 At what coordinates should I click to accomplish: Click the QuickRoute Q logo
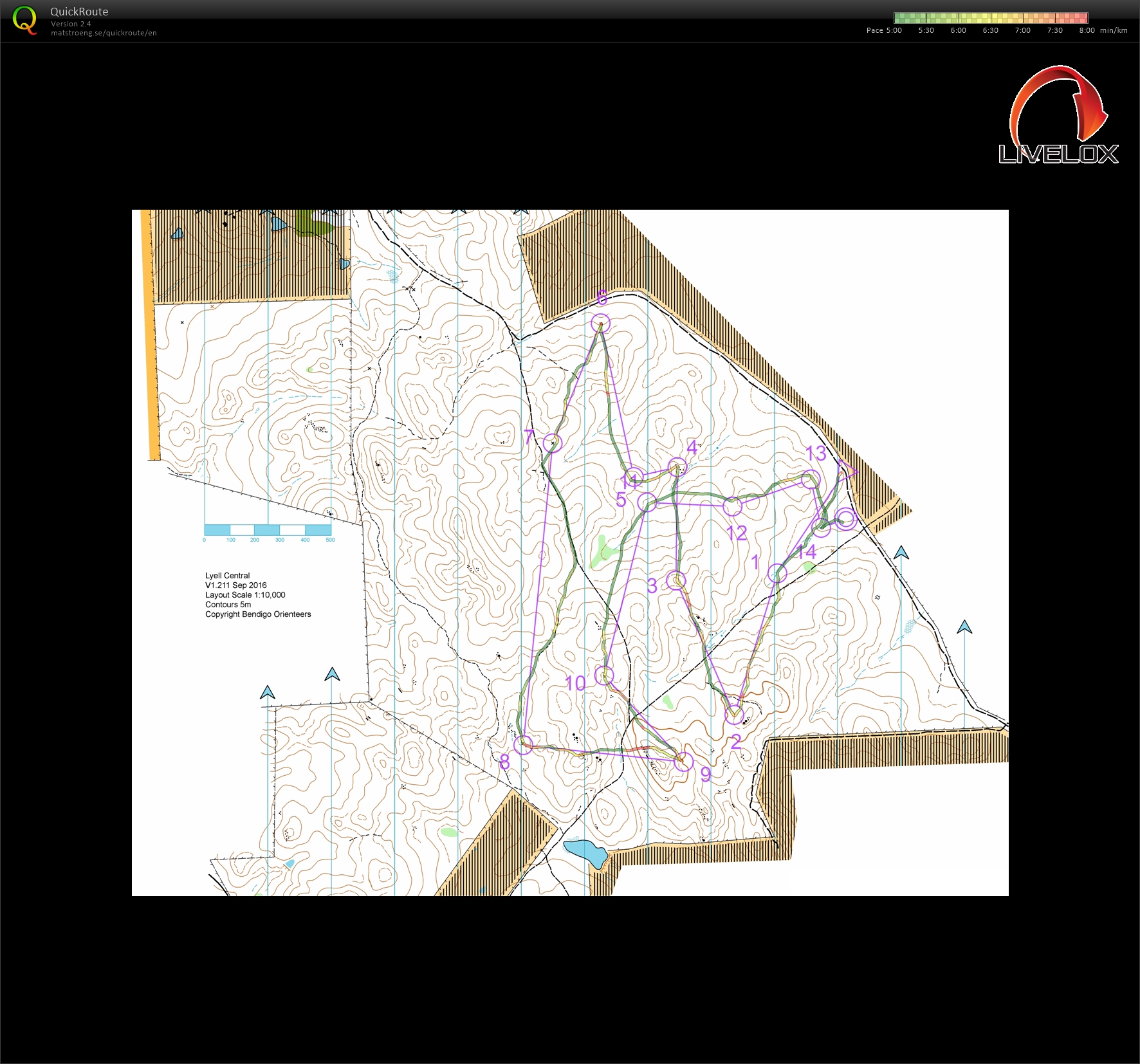click(24, 20)
